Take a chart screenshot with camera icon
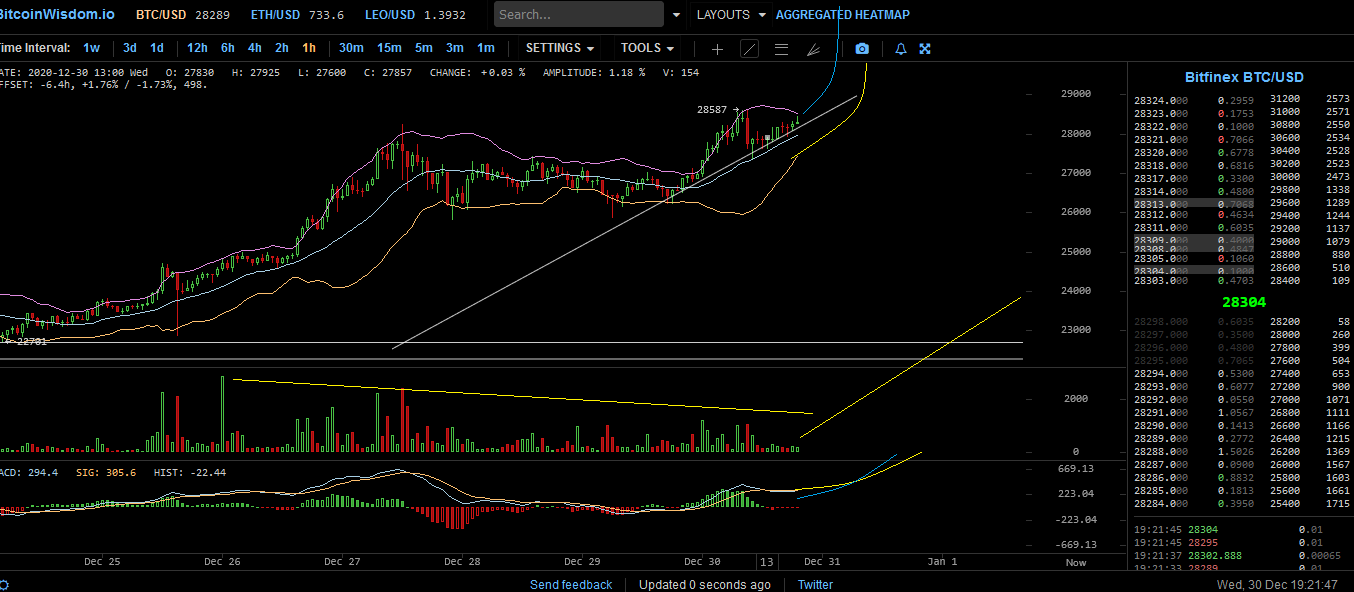Screen dimensions: 1354x592 click(862, 48)
